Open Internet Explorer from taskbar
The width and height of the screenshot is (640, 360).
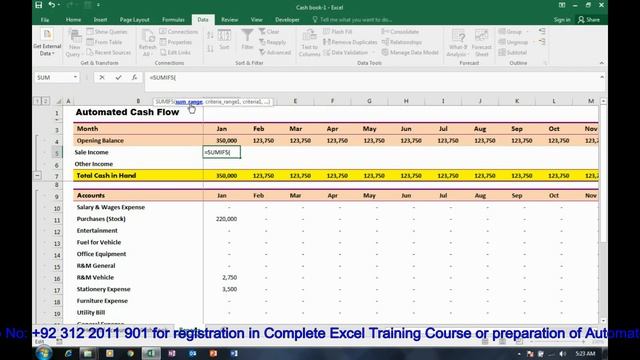pyautogui.click(x=68, y=353)
